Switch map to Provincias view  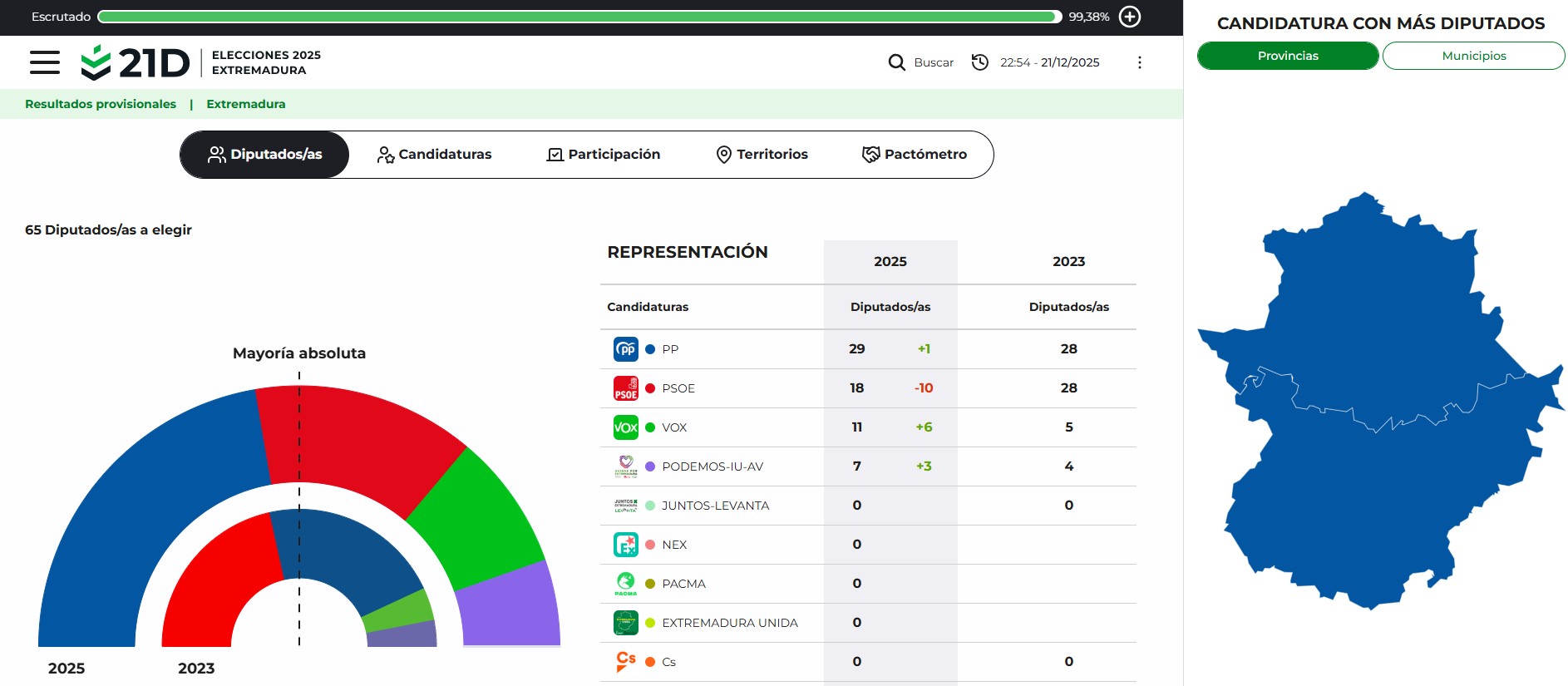pos(1287,56)
